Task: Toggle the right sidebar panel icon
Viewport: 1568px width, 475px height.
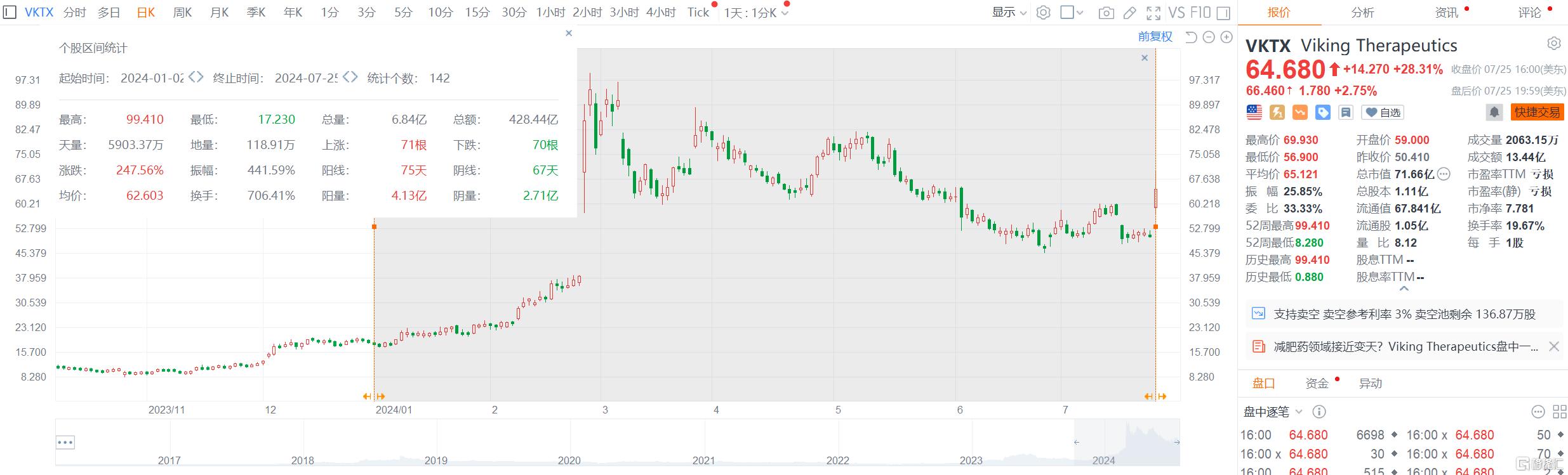Action: pos(1223,13)
